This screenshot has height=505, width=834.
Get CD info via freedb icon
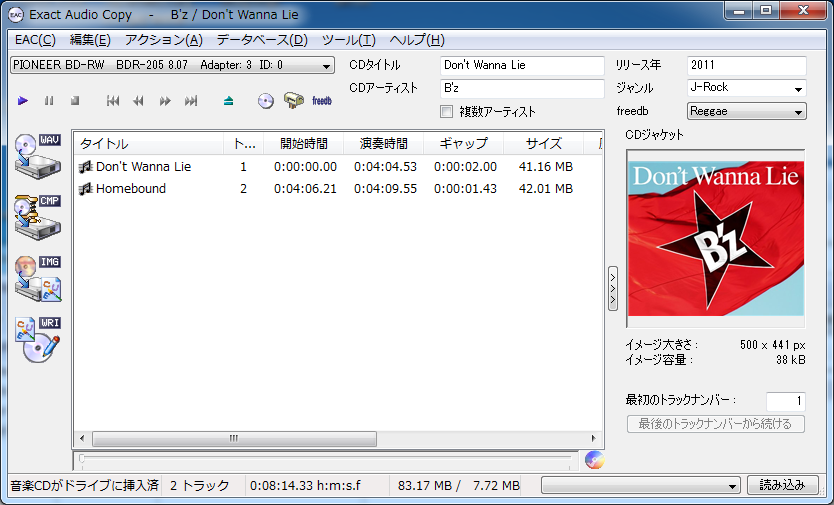pyautogui.click(x=322, y=101)
